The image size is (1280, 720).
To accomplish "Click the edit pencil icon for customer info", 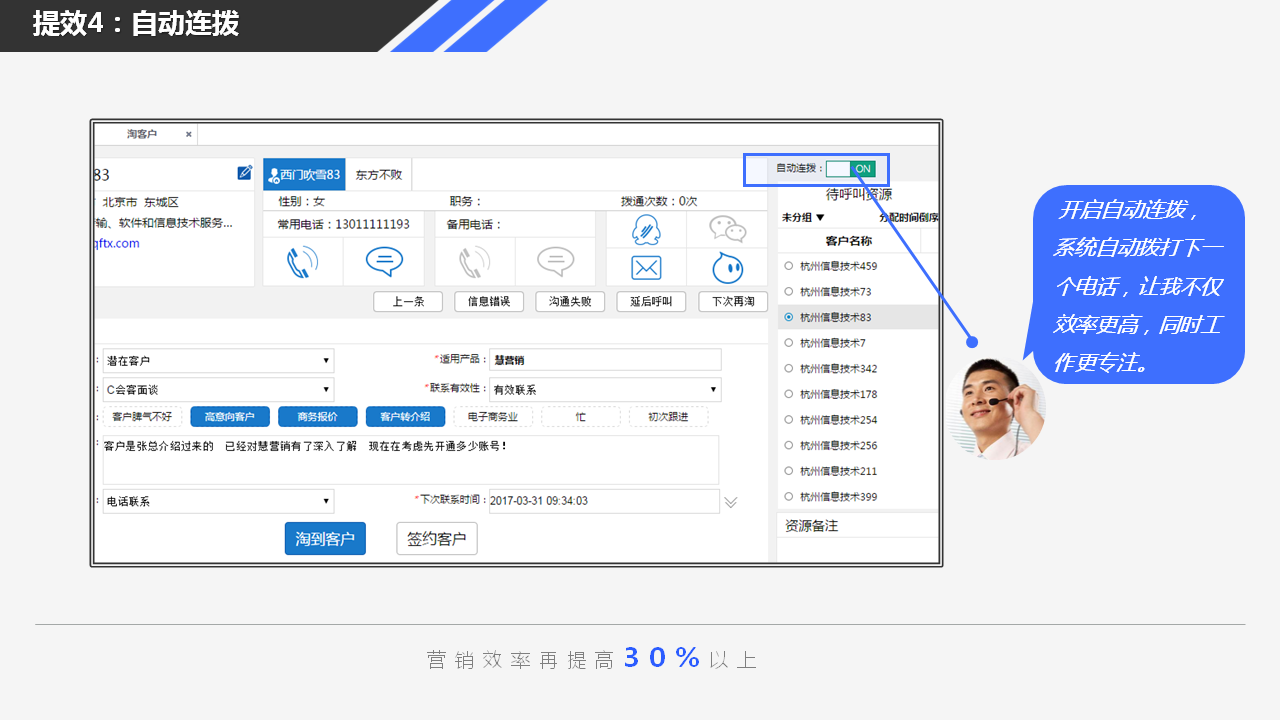I will [x=245, y=173].
